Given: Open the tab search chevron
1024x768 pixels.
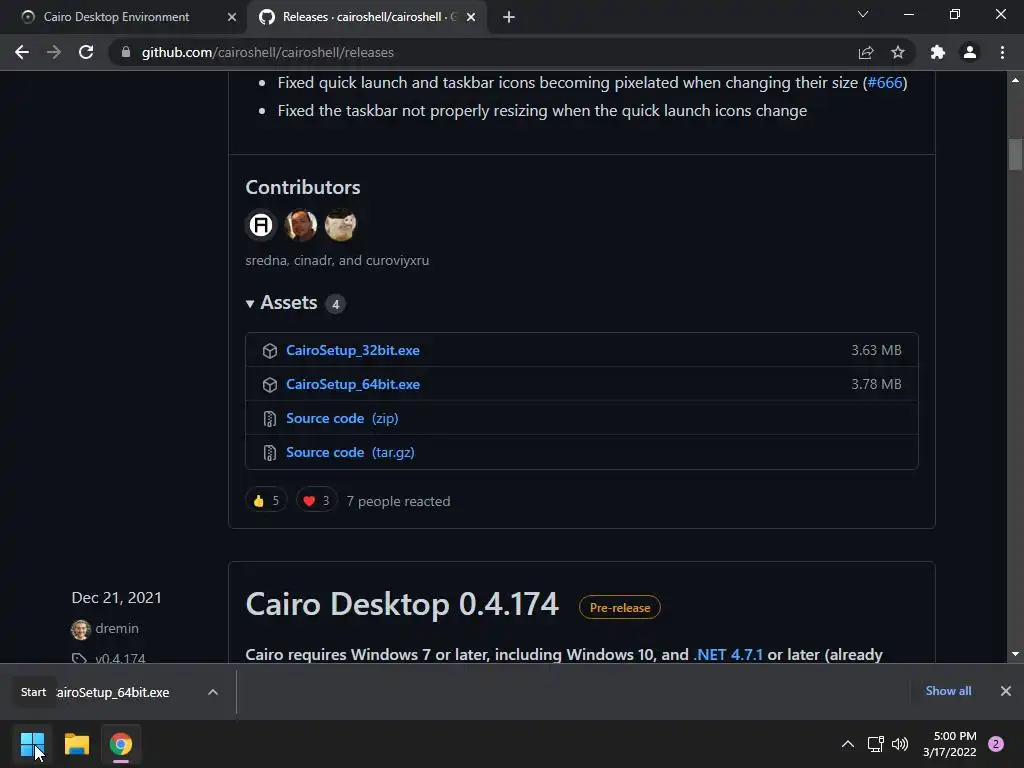Looking at the screenshot, I should click(x=863, y=14).
